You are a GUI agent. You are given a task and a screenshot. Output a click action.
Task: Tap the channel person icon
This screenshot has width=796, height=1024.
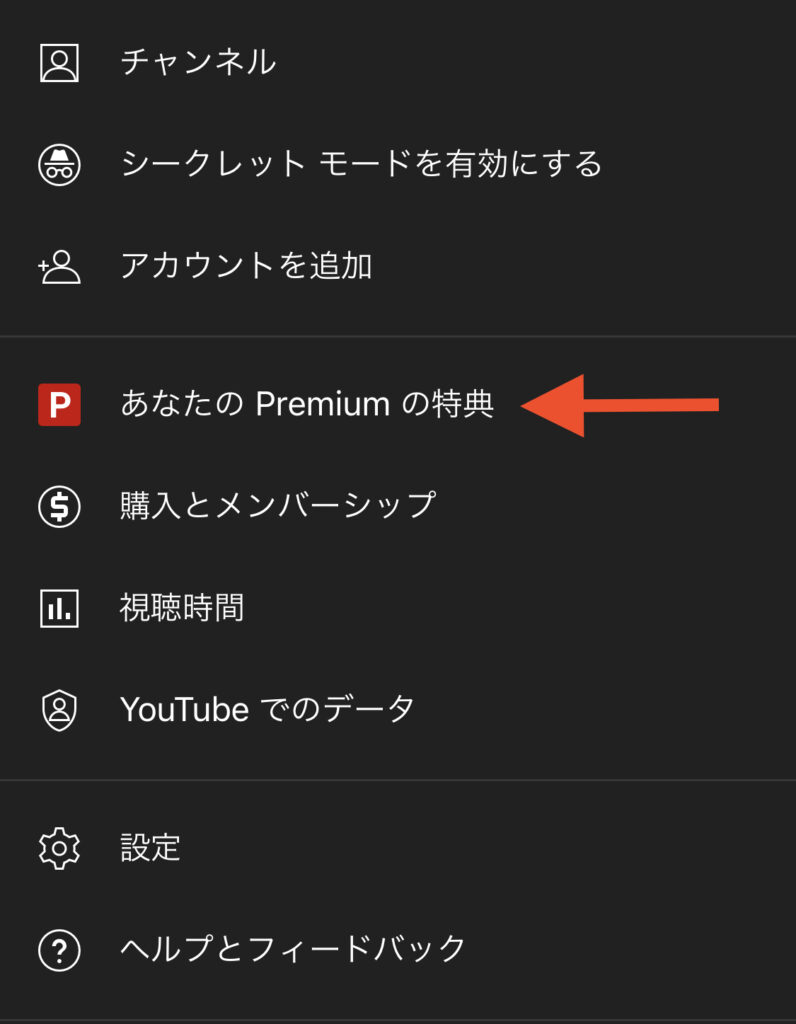pos(59,63)
